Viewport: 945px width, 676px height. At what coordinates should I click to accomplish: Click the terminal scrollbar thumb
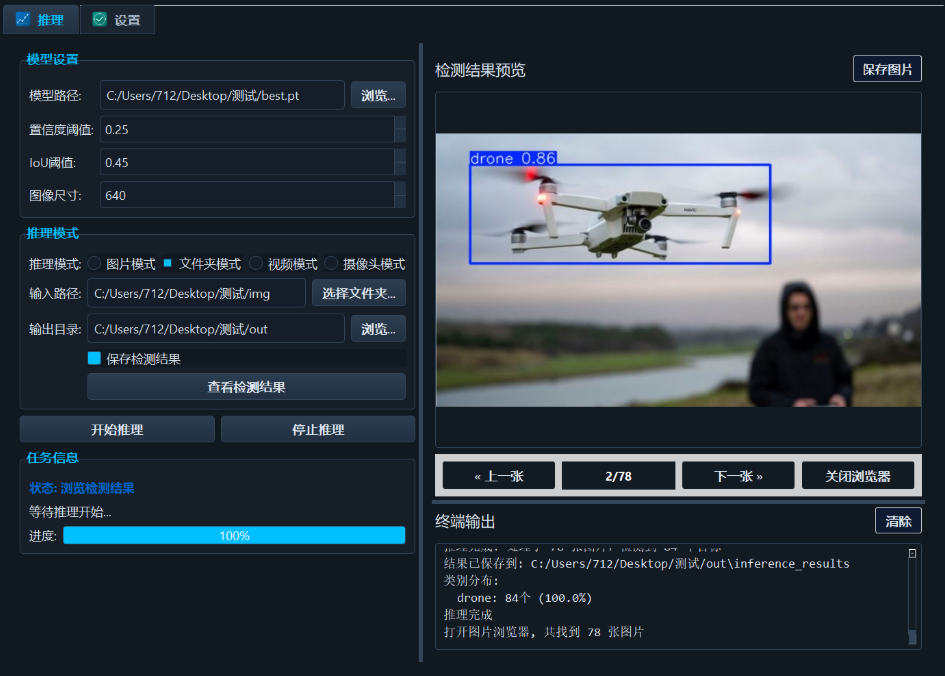click(x=912, y=636)
